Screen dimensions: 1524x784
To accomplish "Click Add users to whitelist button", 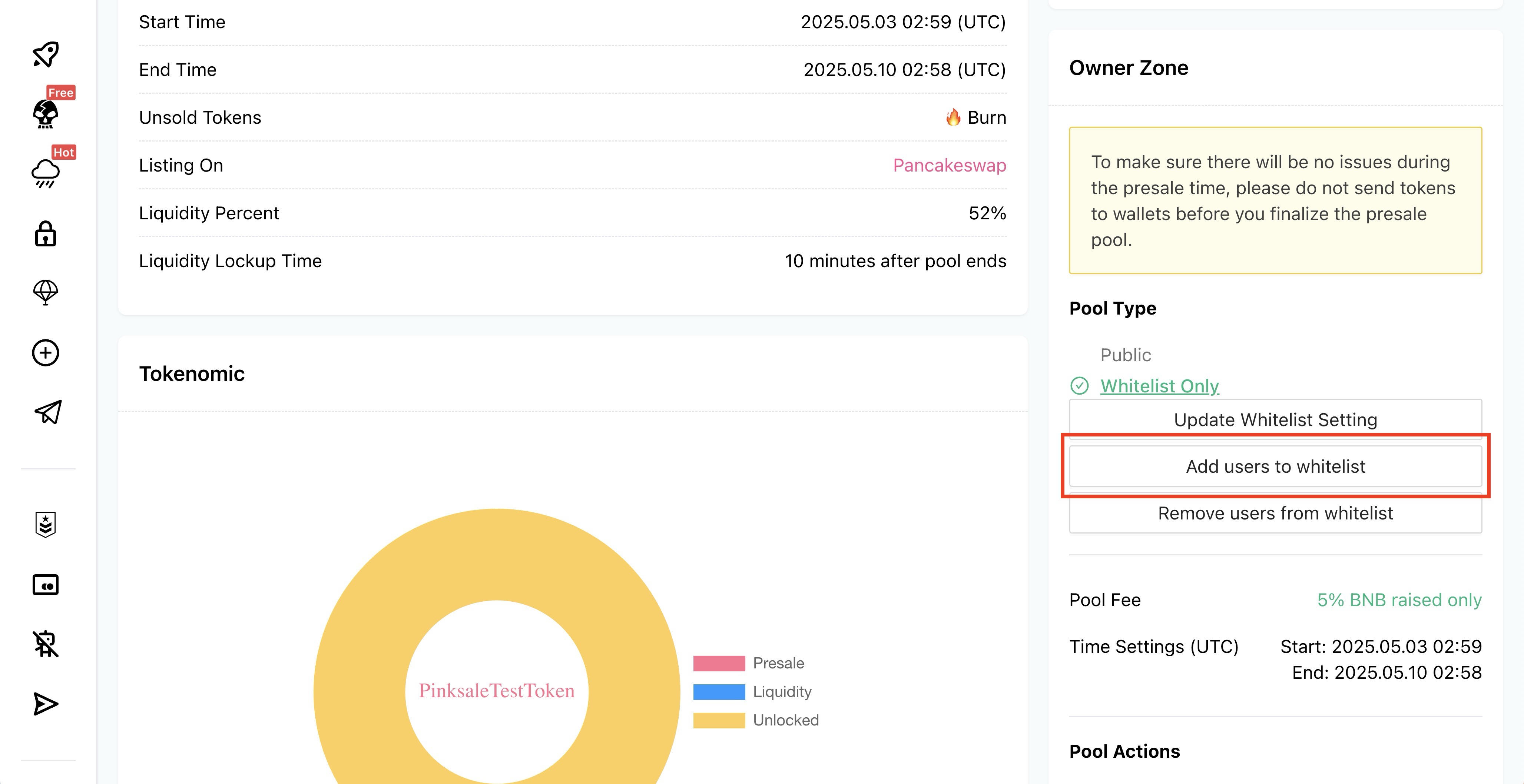I will [x=1276, y=466].
